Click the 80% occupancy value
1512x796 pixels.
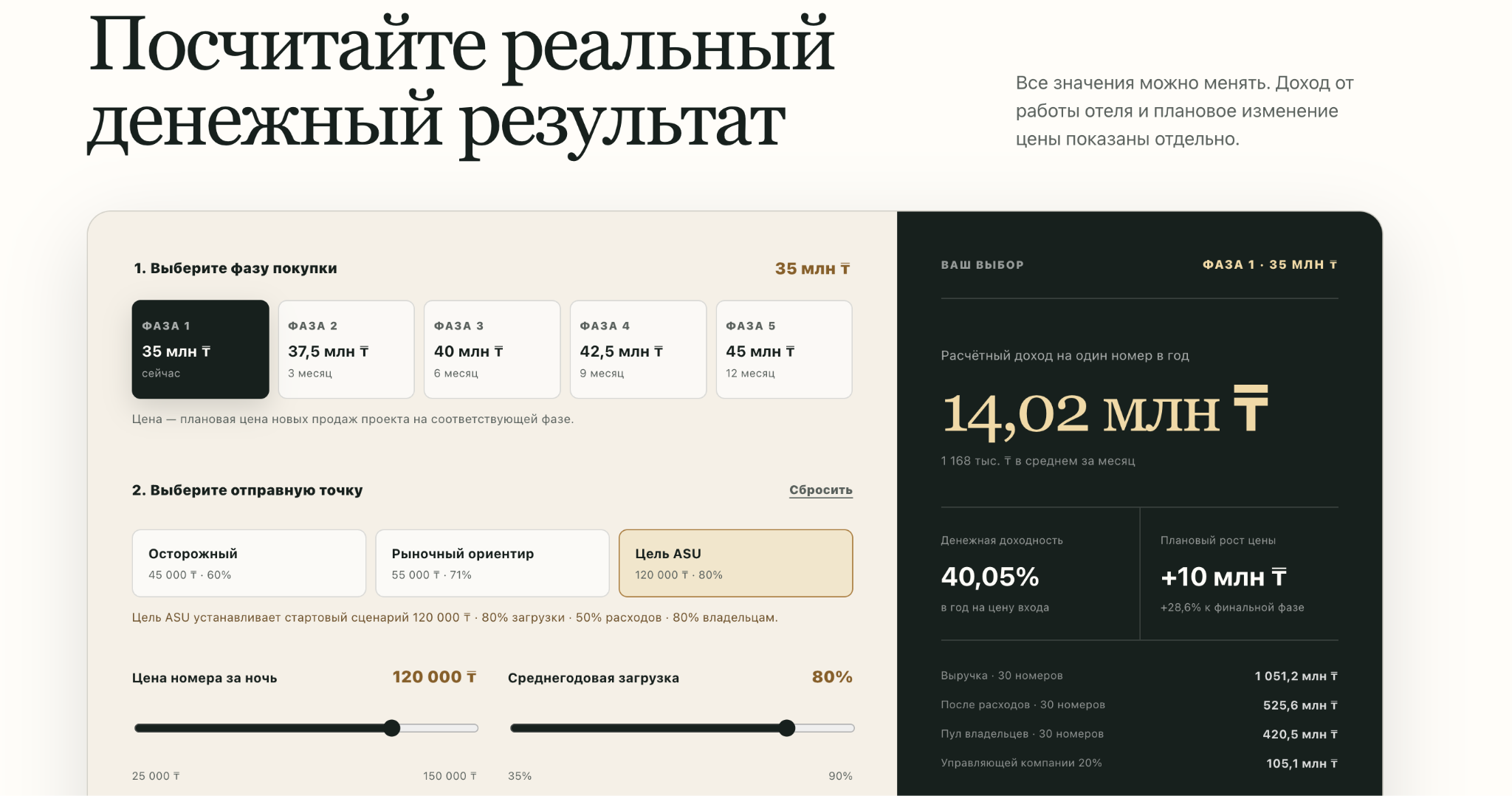[x=832, y=677]
